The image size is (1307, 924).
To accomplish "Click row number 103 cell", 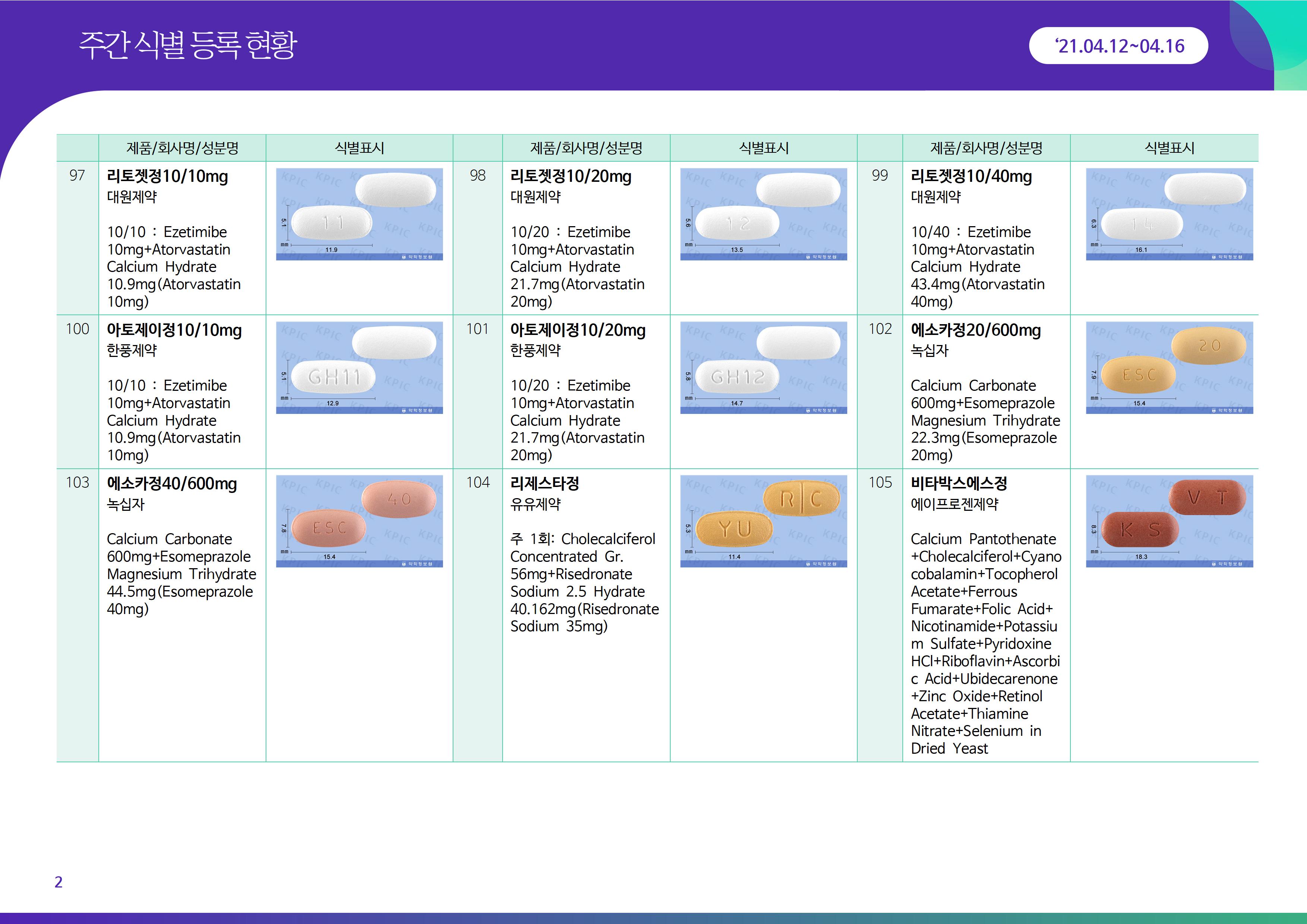I will pyautogui.click(x=77, y=483).
